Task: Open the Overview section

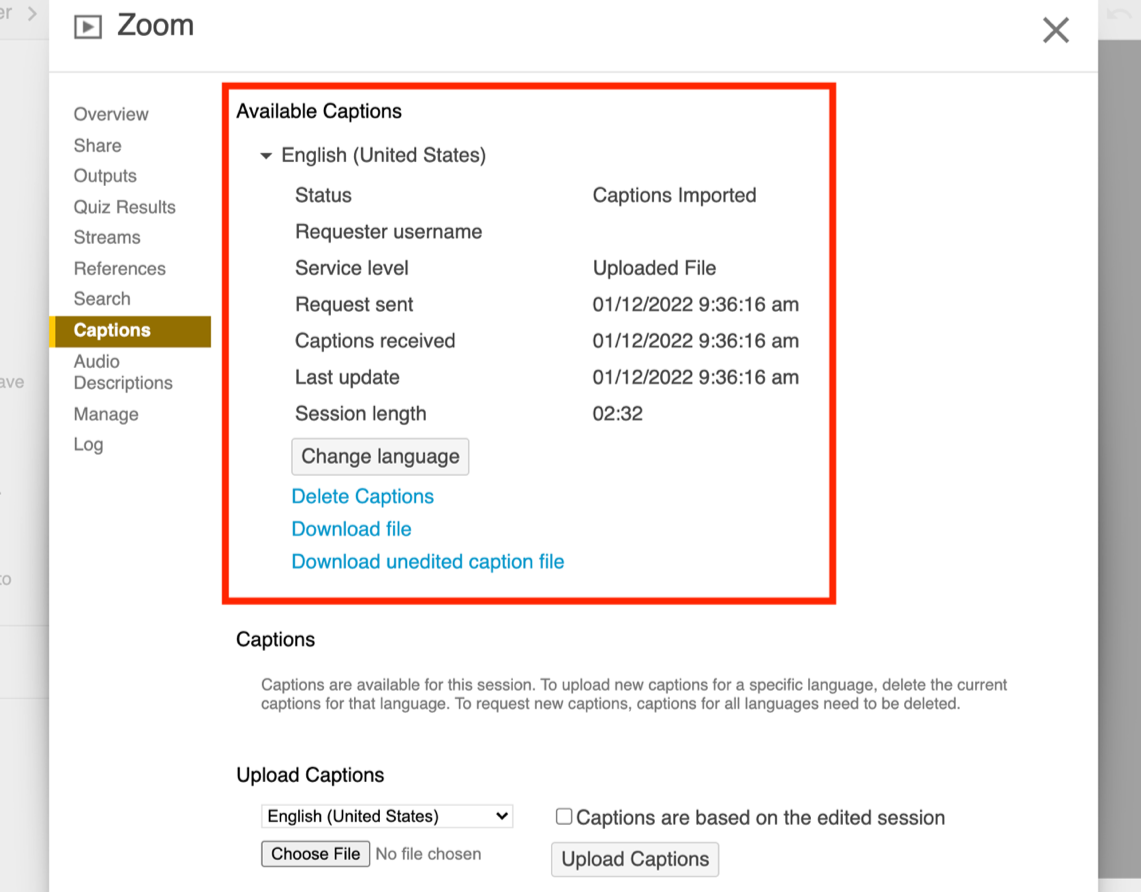Action: click(x=111, y=114)
